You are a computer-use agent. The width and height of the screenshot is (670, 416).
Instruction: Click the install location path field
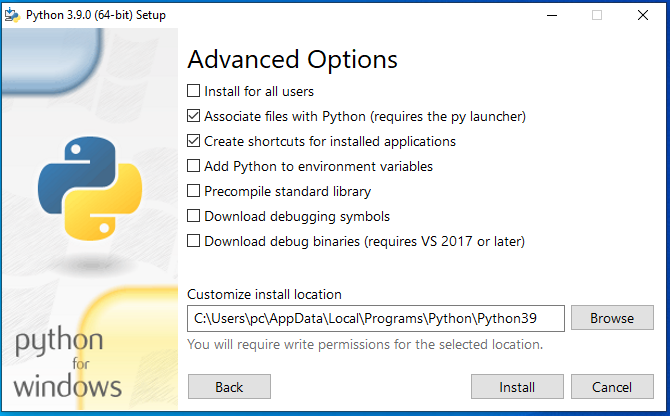pos(376,318)
